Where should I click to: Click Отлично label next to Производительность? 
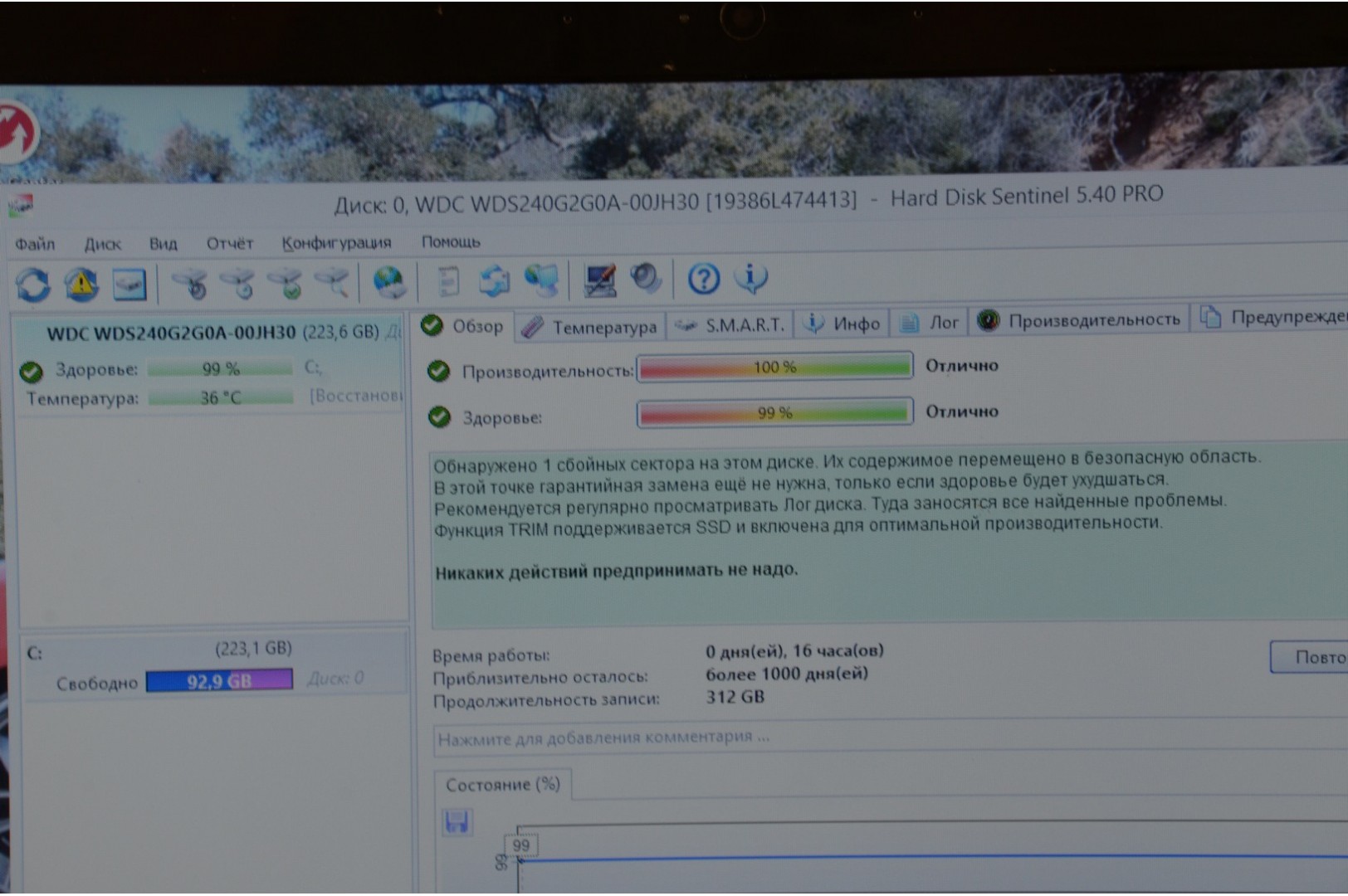(962, 366)
